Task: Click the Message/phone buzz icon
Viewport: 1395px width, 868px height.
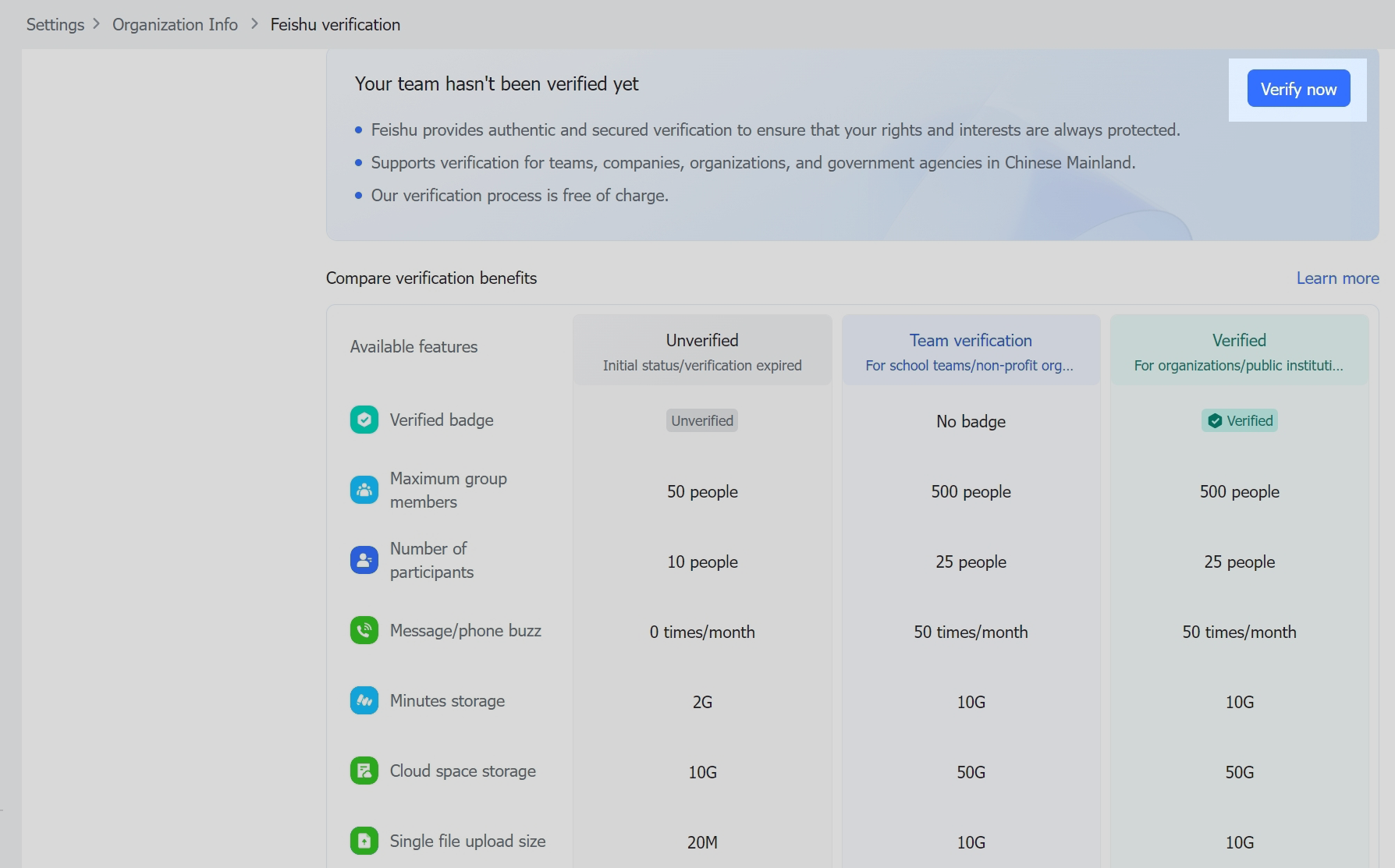Action: point(364,630)
